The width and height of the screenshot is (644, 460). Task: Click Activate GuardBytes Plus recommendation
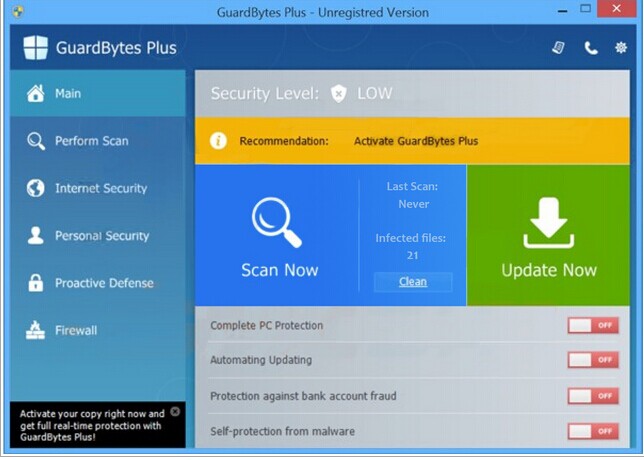pyautogui.click(x=416, y=141)
